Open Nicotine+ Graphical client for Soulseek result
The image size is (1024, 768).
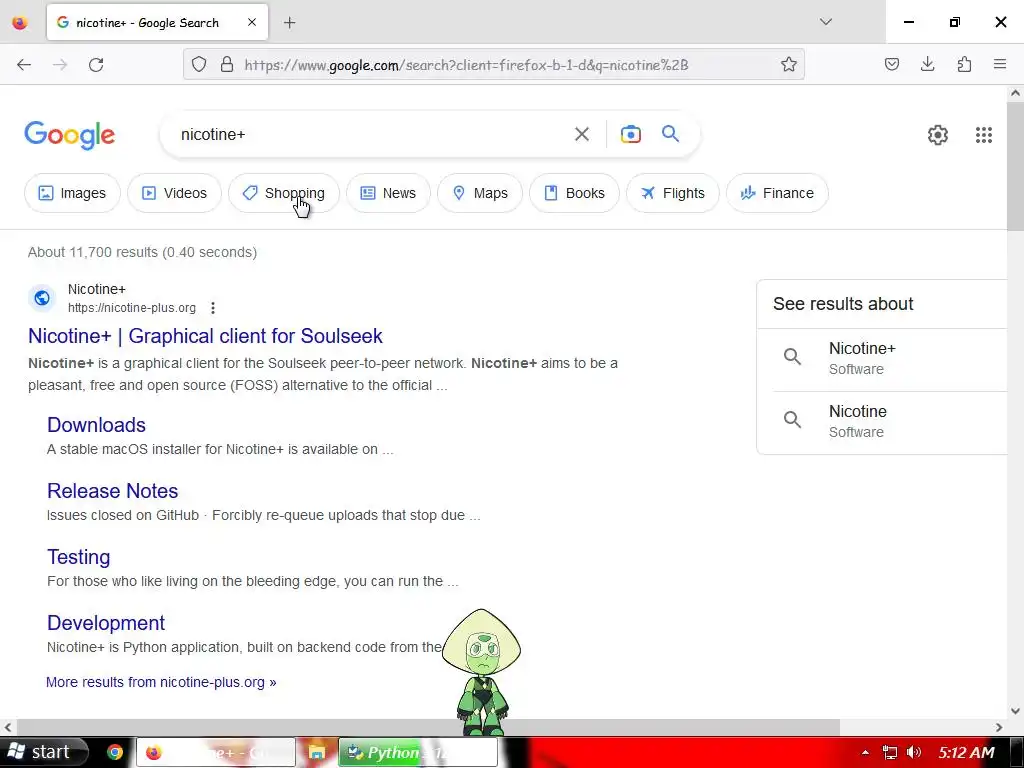point(205,336)
